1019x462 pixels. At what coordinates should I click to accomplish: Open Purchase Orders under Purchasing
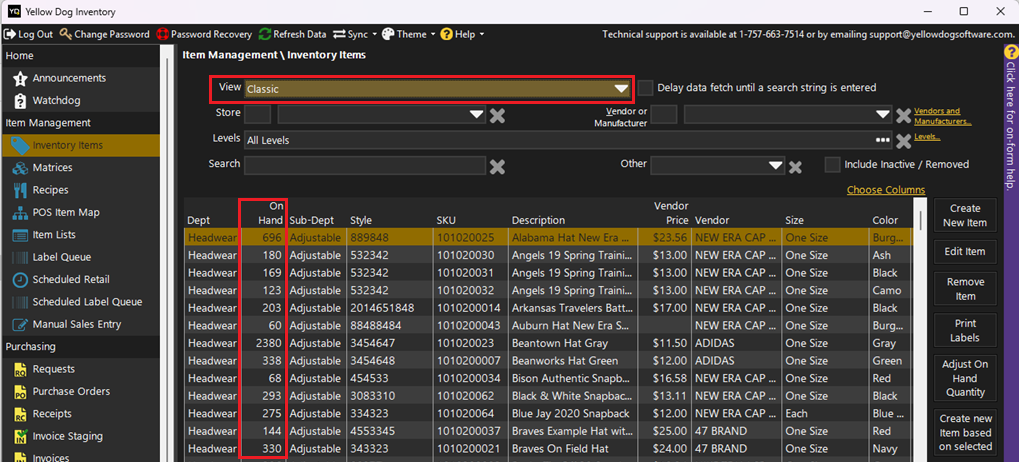pyautogui.click(x=71, y=391)
